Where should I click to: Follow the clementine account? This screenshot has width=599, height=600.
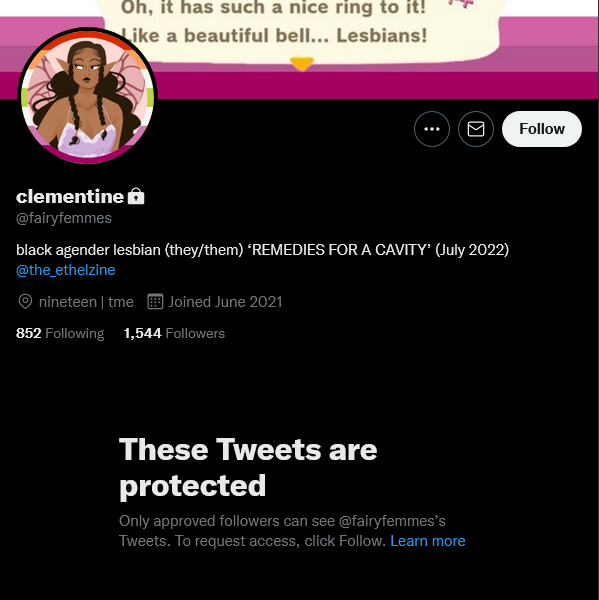click(x=542, y=129)
